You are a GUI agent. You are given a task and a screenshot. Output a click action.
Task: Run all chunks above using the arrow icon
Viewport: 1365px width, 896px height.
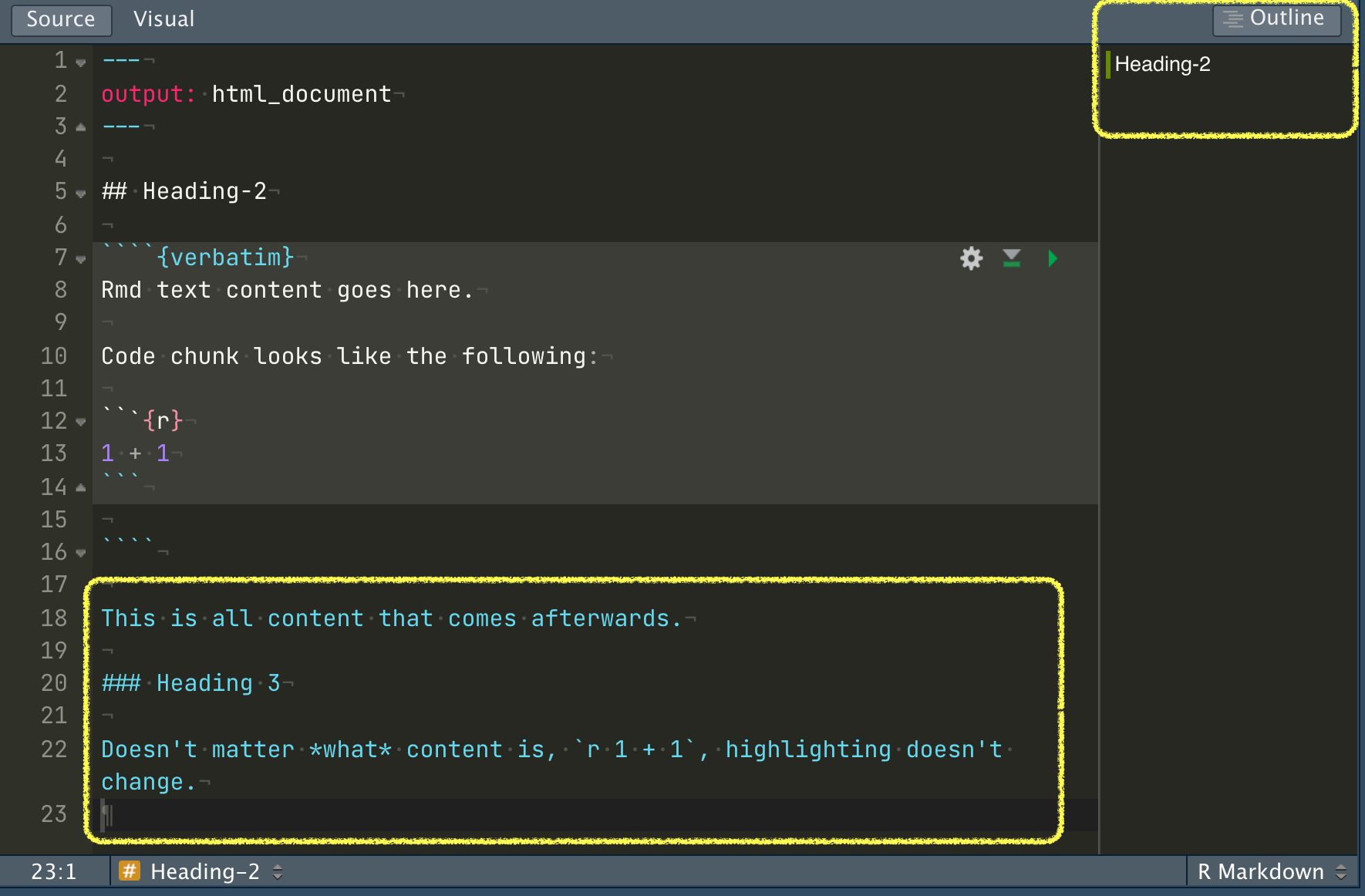click(1011, 259)
